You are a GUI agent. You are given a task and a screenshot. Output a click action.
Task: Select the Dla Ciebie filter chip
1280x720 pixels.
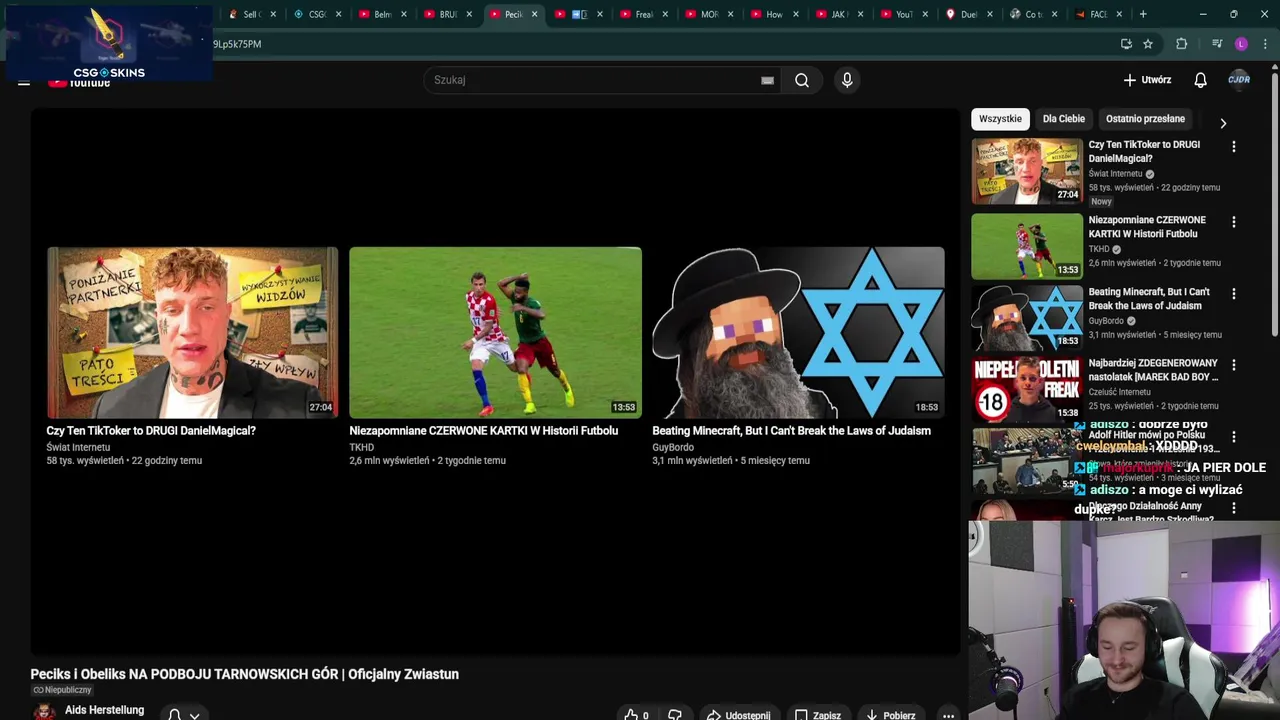pos(1063,119)
